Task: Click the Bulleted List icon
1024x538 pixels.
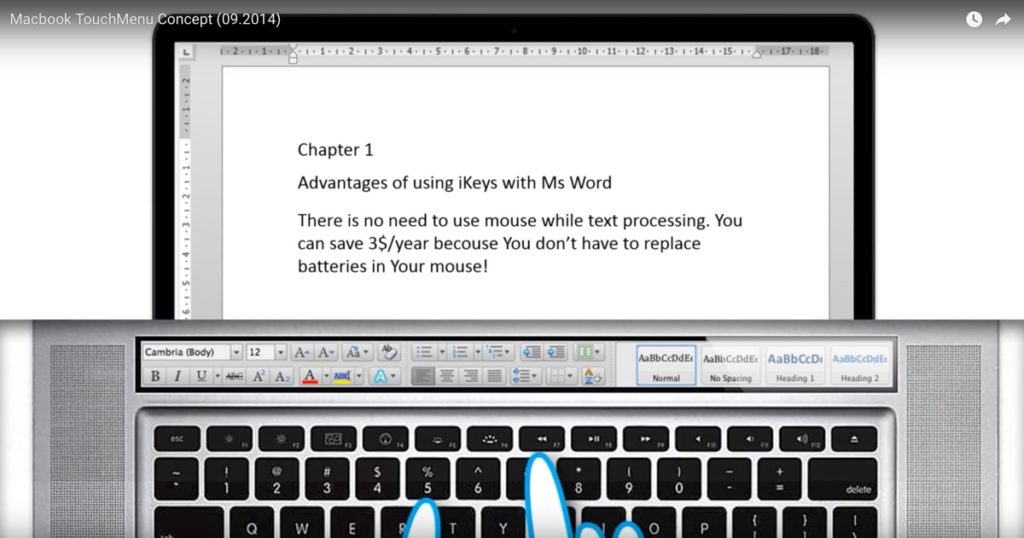Action: [424, 353]
